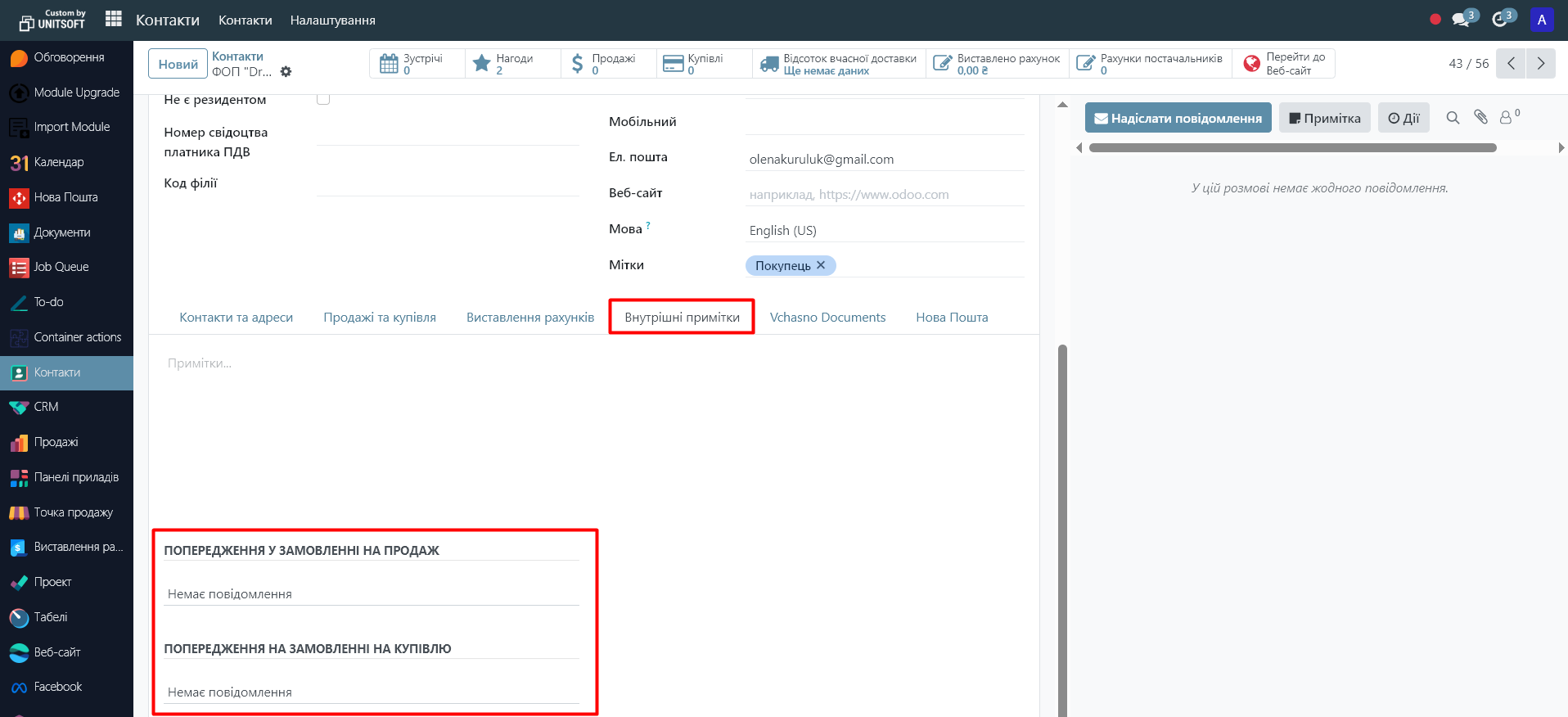Click the "Надіслати повідомлення" button
1568x717 pixels.
click(x=1178, y=118)
